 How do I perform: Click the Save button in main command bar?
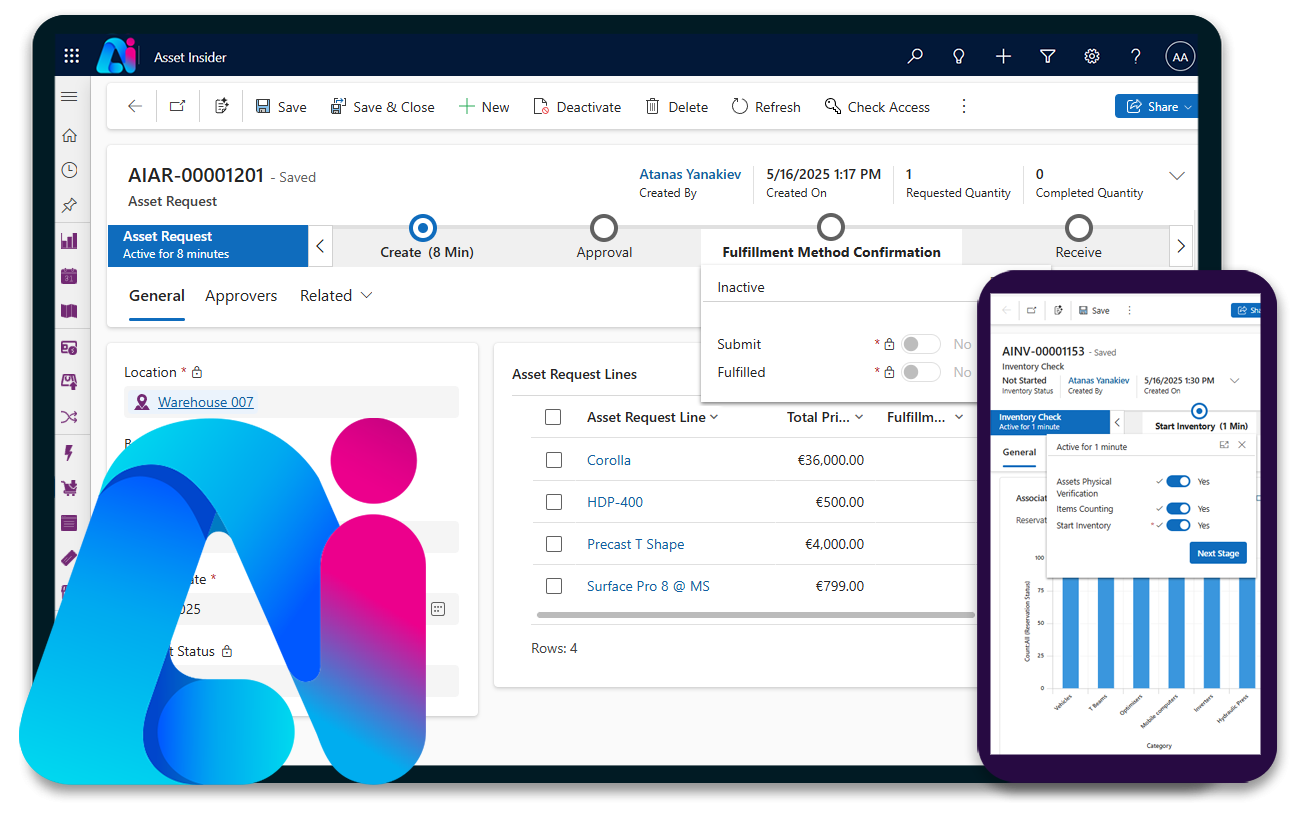281,107
